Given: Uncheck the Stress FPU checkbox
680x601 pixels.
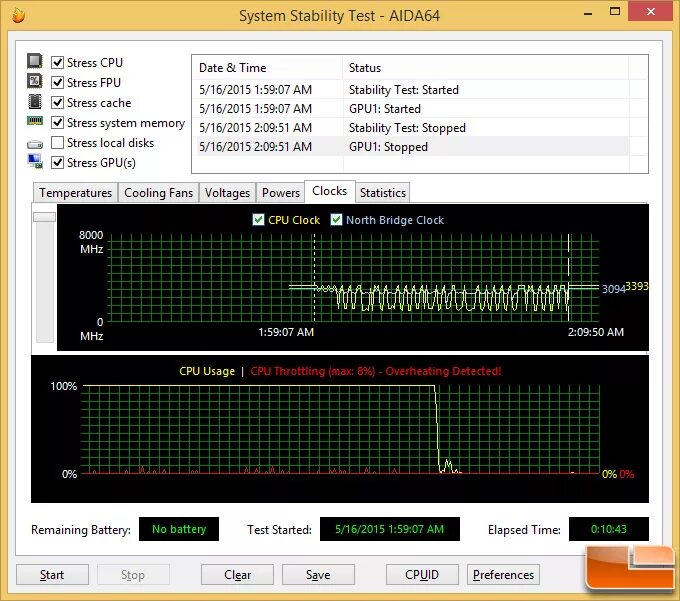Looking at the screenshot, I should tap(57, 82).
